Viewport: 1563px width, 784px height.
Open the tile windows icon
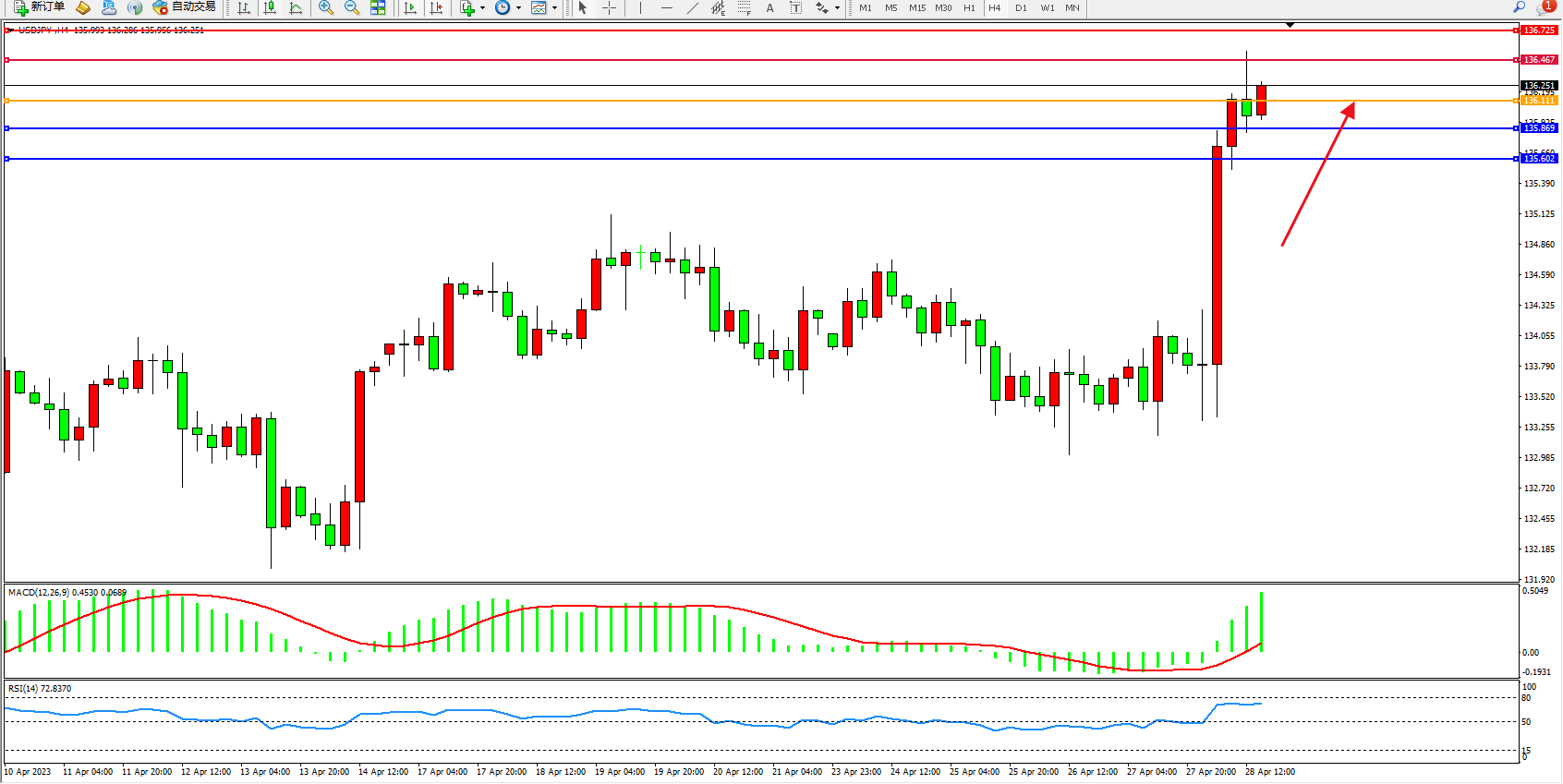[x=378, y=7]
